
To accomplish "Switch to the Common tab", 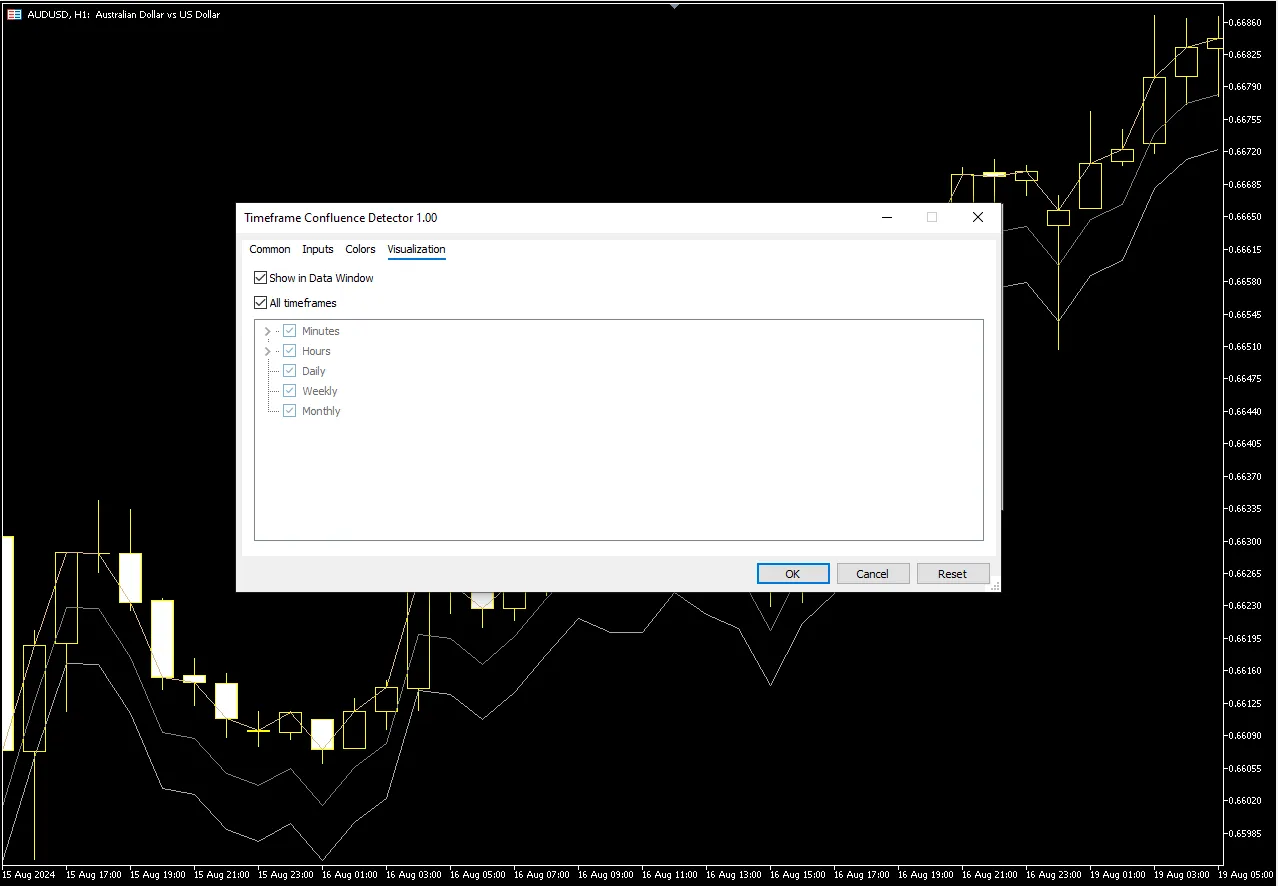I will click(x=270, y=249).
